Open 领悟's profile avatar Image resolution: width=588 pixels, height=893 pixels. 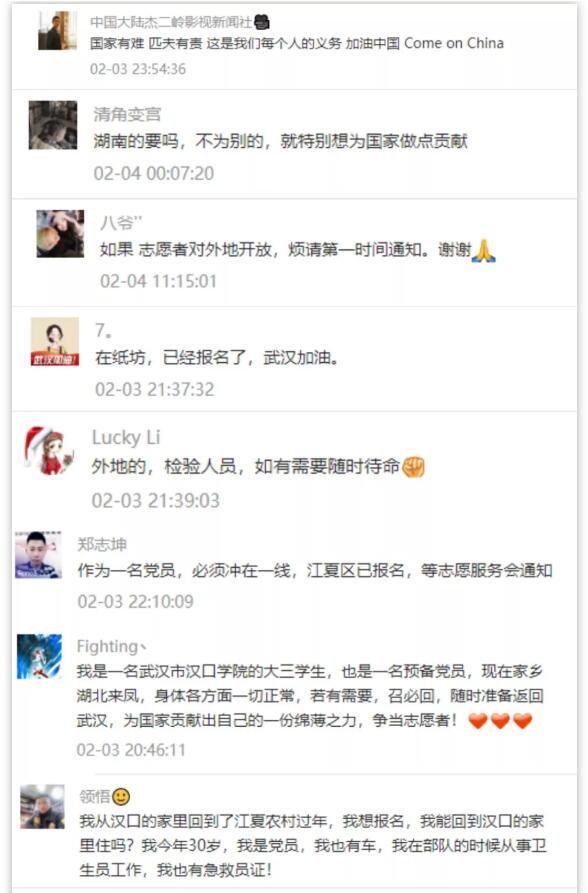click(43, 806)
